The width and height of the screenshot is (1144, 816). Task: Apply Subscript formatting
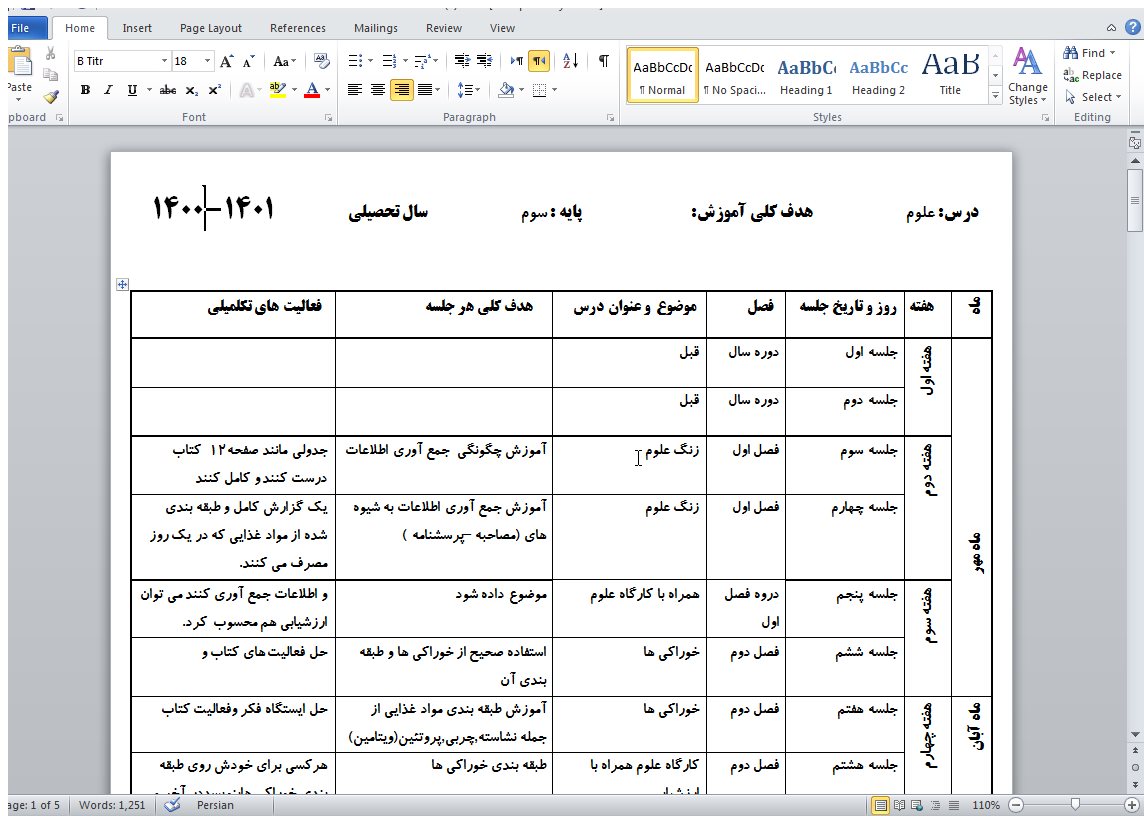pyautogui.click(x=191, y=90)
